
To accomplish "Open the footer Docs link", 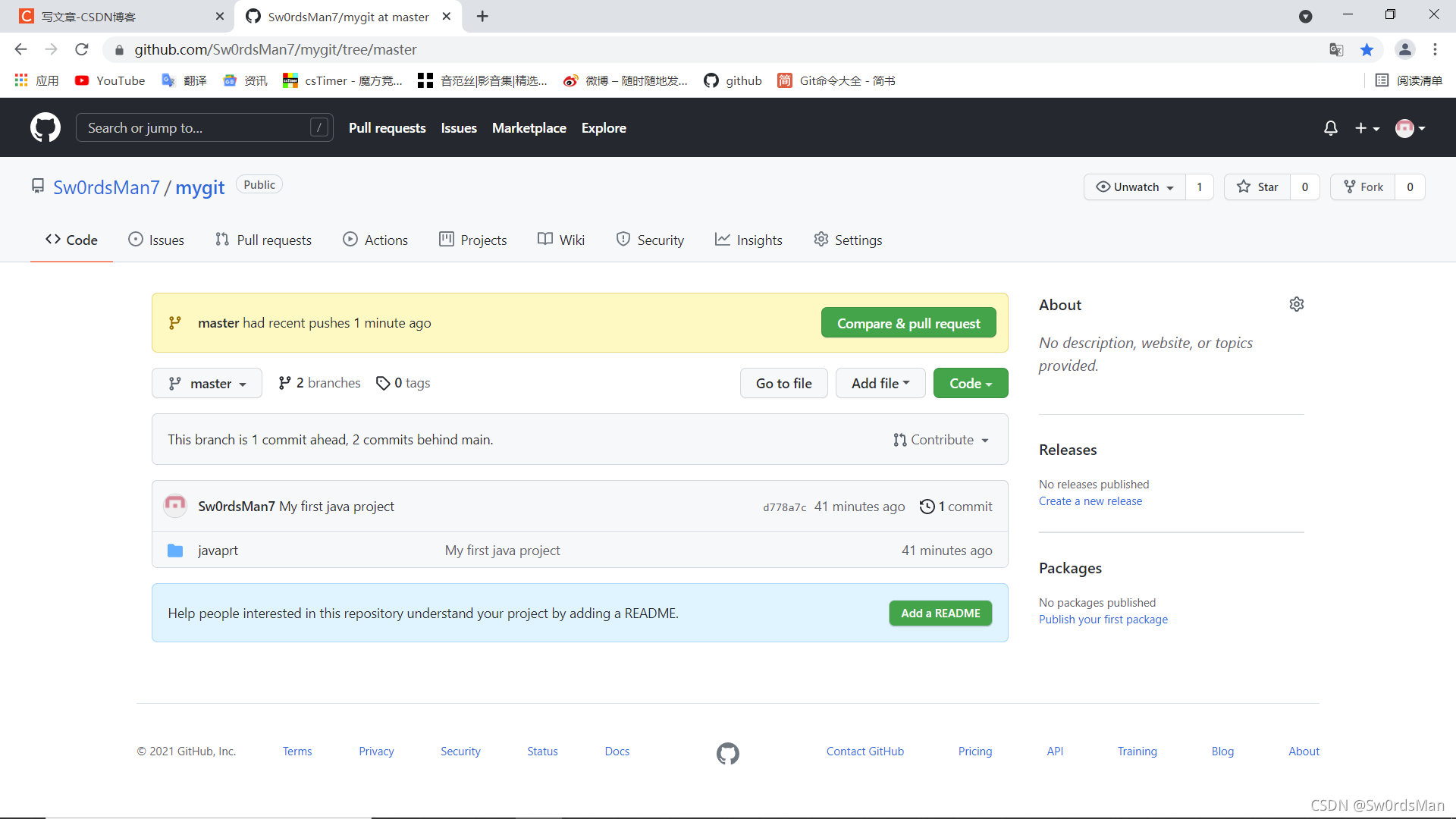I will coord(617,752).
